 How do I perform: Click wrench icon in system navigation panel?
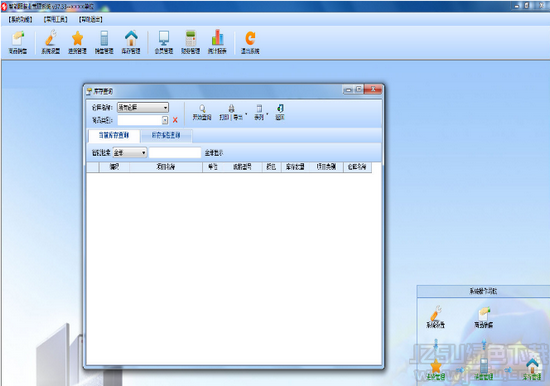tap(436, 313)
